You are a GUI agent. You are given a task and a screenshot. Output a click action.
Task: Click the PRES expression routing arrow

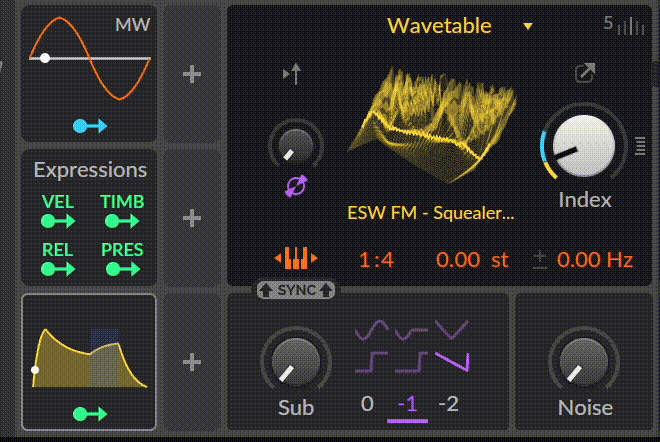coord(123,269)
